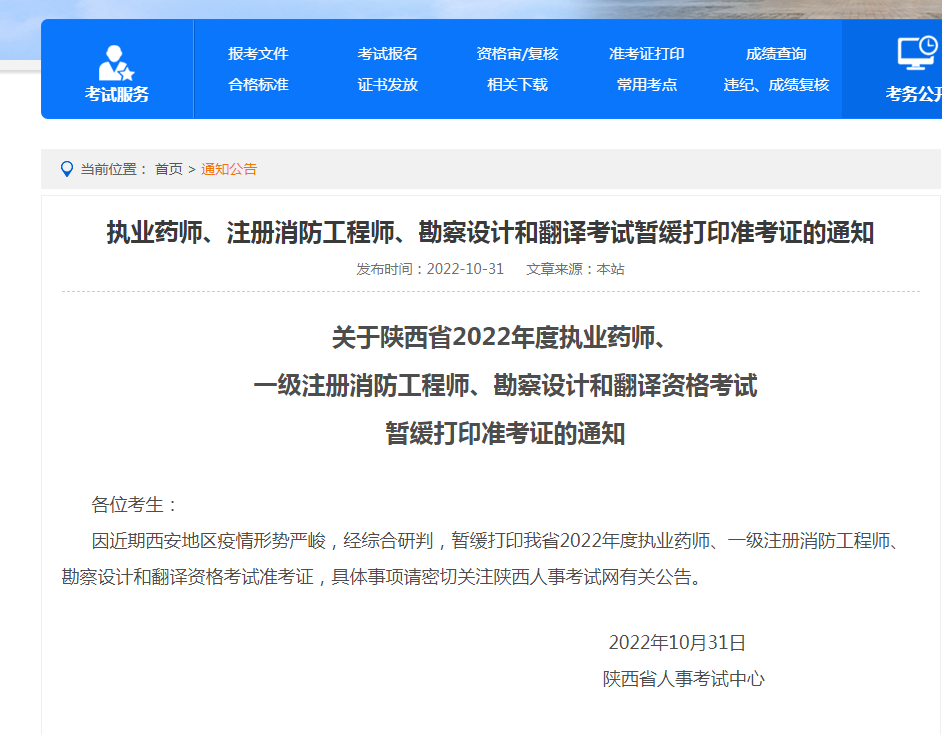Click the 首页 breadcrumb link
This screenshot has height=735, width=942.
point(169,169)
